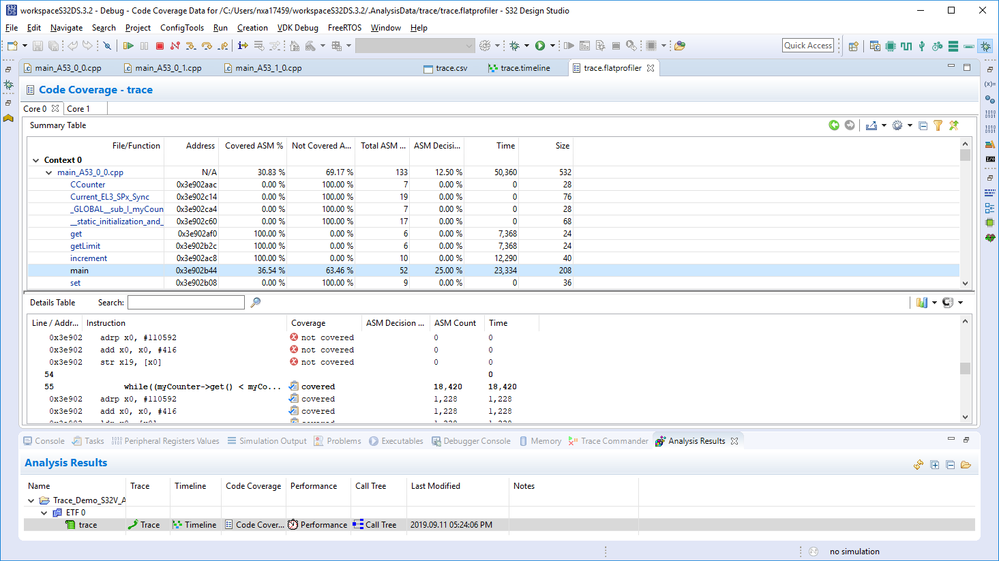Click the Details Table Search input field
This screenshot has width=999, height=561.
pyautogui.click(x=185, y=302)
